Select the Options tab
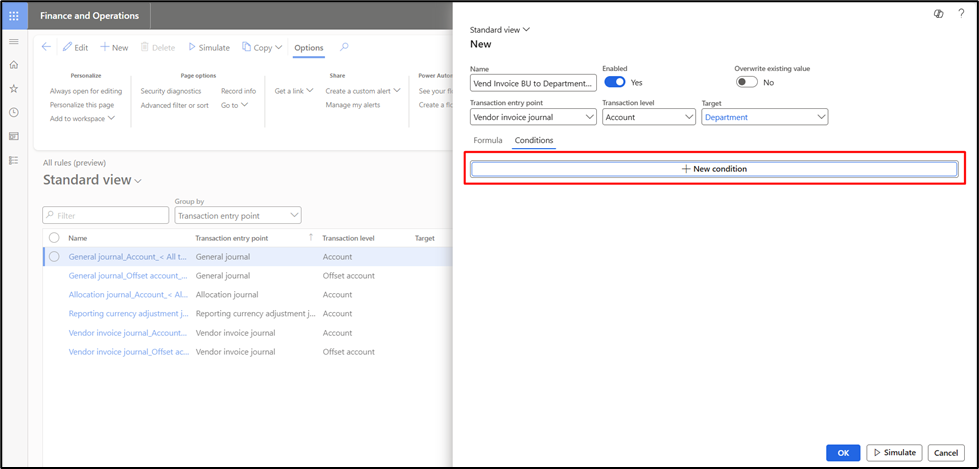The width and height of the screenshot is (979, 469). 308,48
